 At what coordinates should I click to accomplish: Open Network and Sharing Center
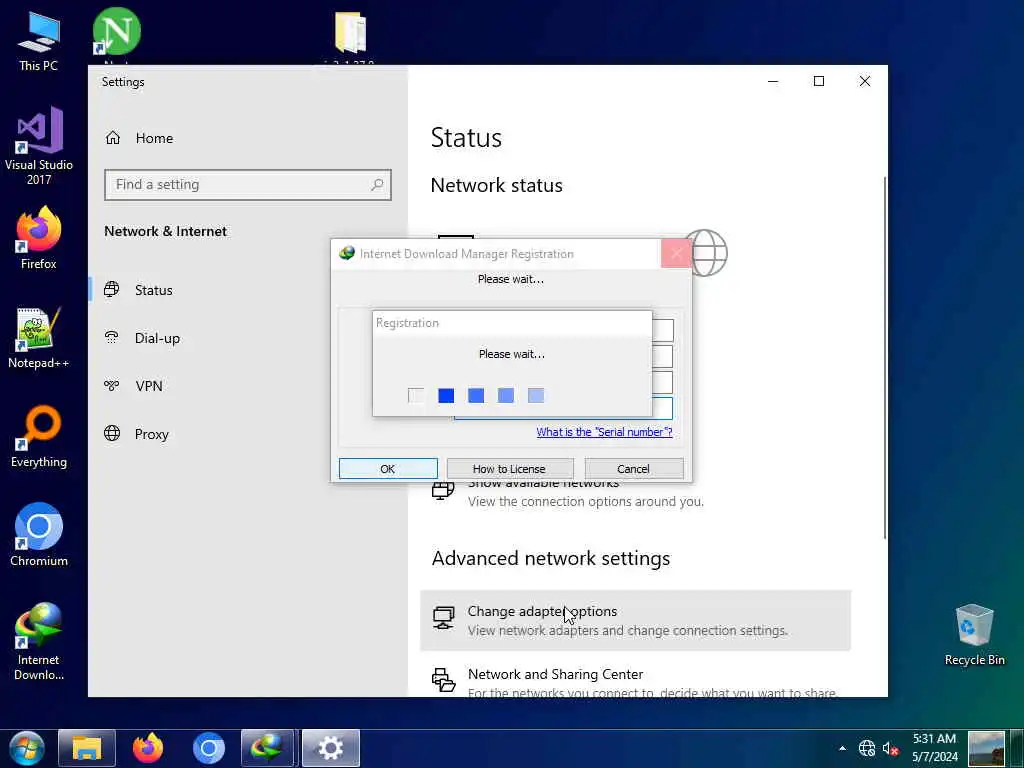point(635,679)
